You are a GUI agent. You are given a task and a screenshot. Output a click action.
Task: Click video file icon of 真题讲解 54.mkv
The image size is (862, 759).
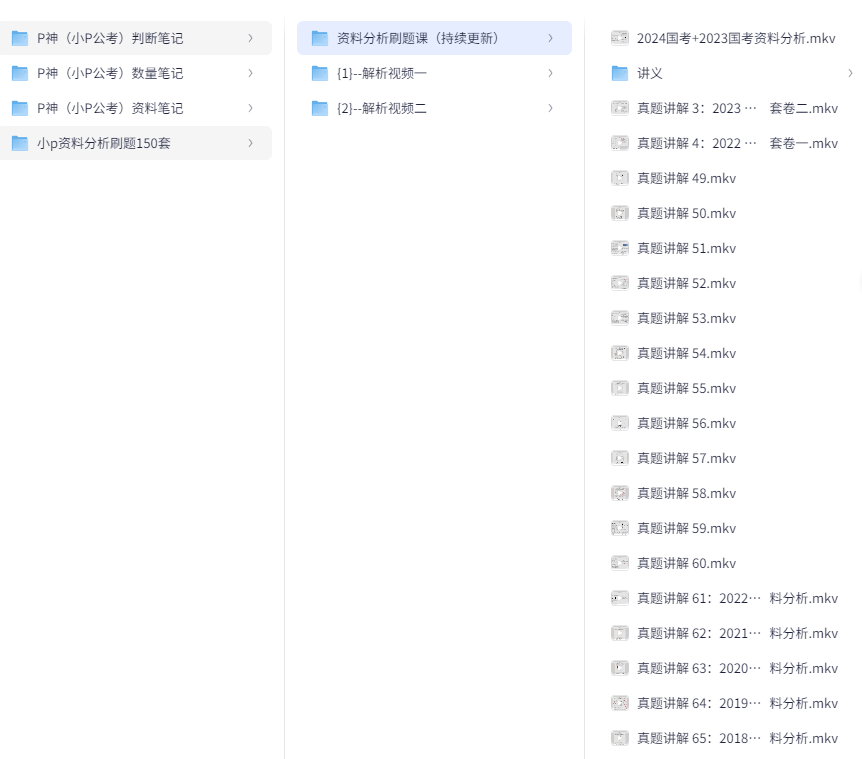pos(620,353)
